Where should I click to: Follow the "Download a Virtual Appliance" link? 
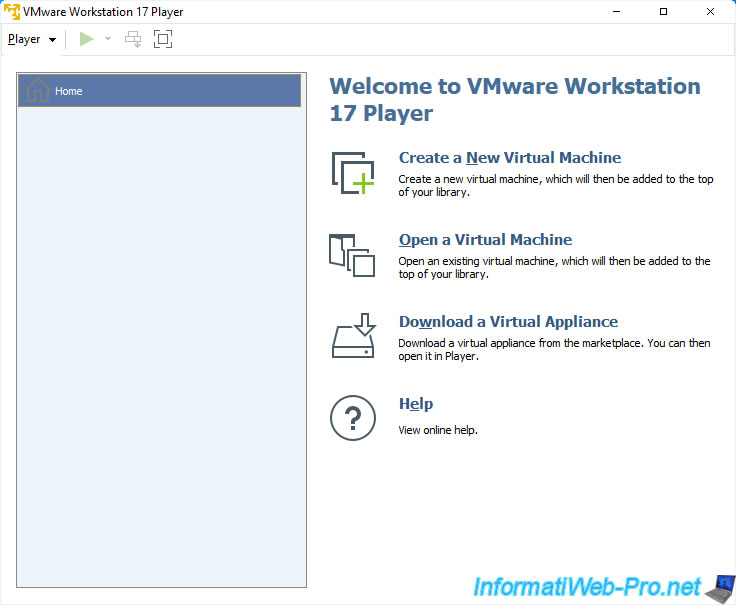coord(508,322)
